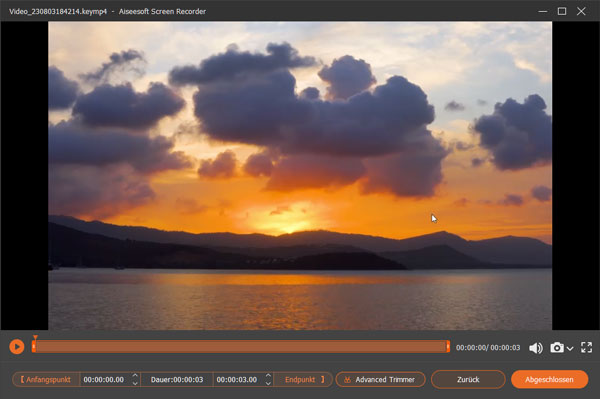Screen dimensions: 600x399
Task: Increase start time with the up stepper arrow
Action: click(x=135, y=376)
